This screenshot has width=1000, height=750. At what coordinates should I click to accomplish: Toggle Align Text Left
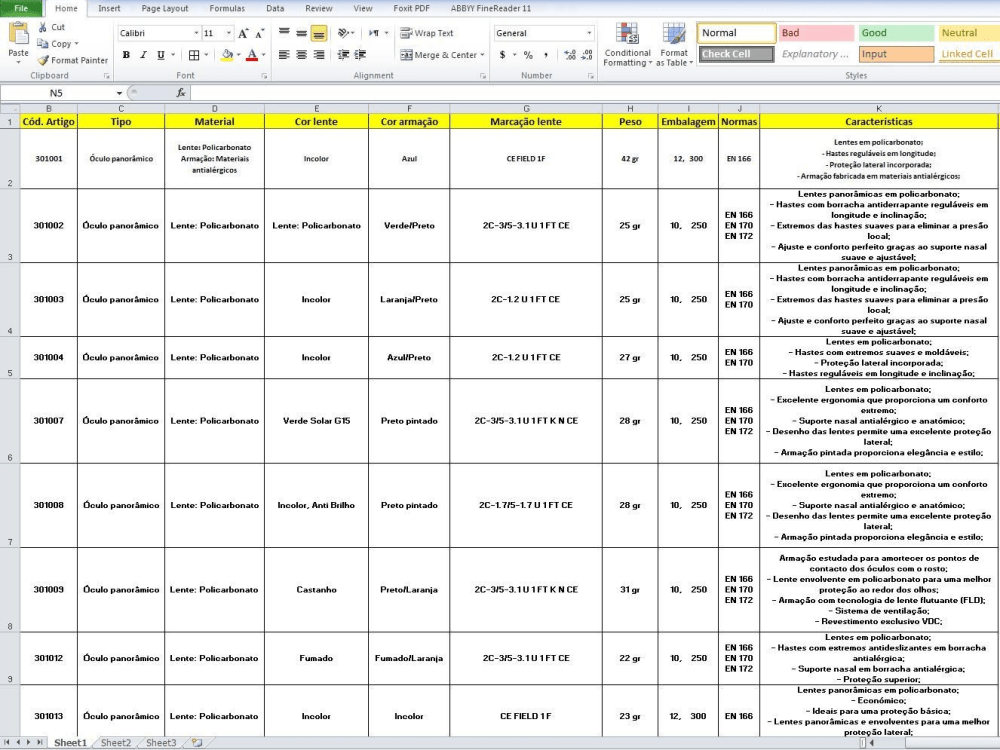click(284, 55)
